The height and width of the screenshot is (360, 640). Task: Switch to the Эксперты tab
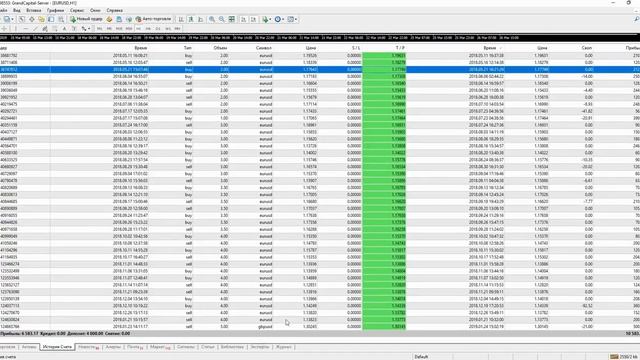click(x=260, y=347)
